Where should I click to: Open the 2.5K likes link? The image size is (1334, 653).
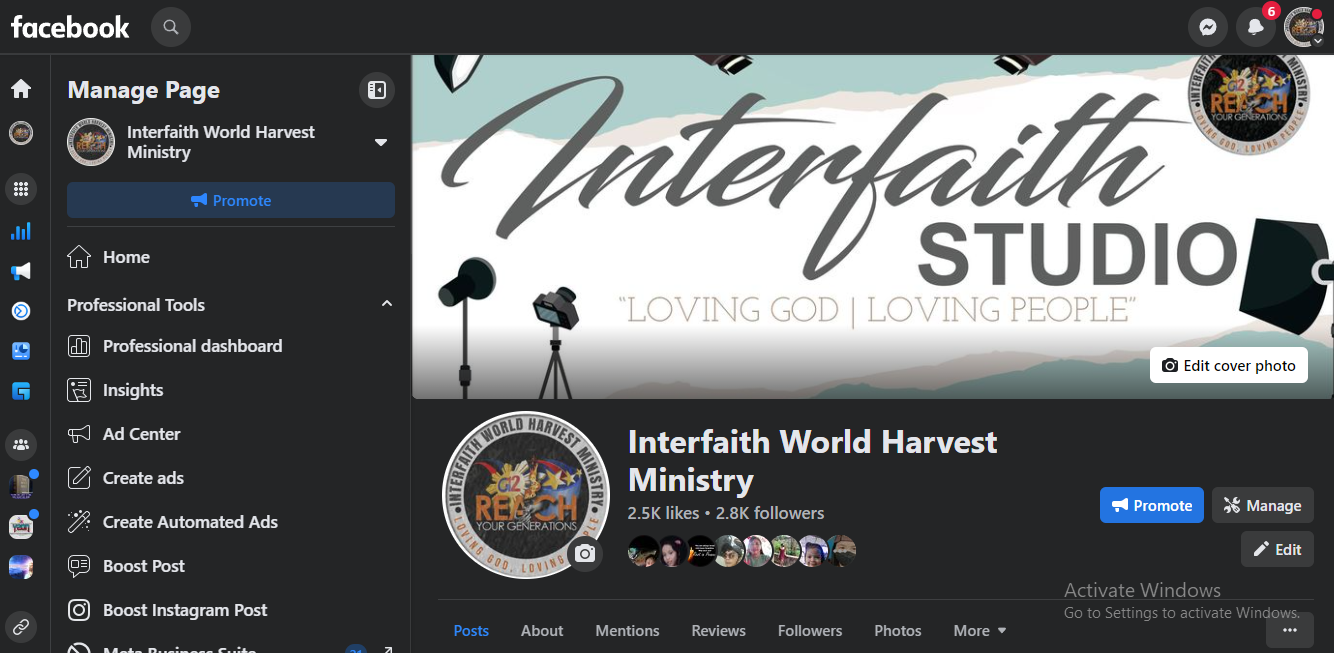663,513
